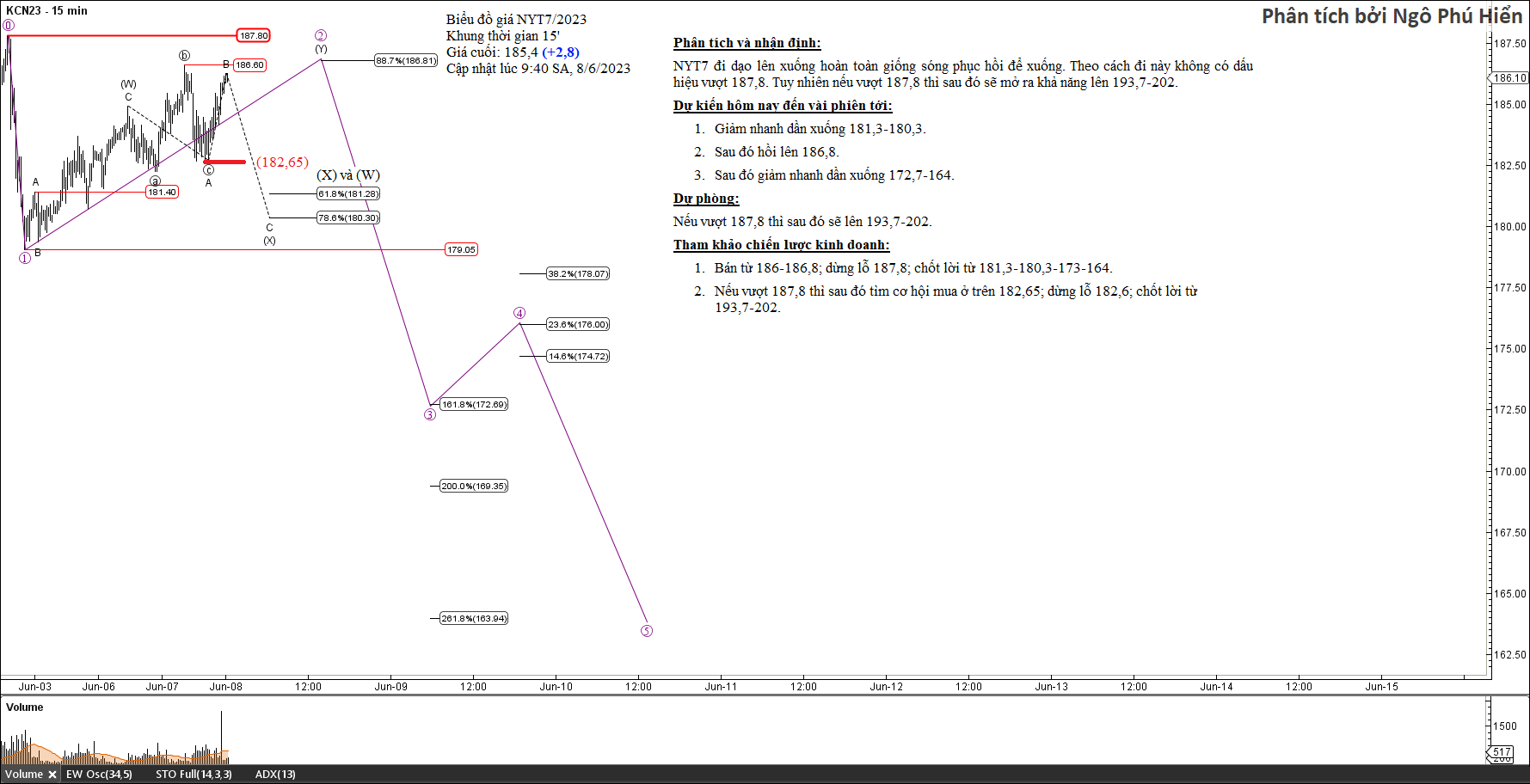Click the circled wave 5 marker
1530x784 pixels.
[x=647, y=631]
